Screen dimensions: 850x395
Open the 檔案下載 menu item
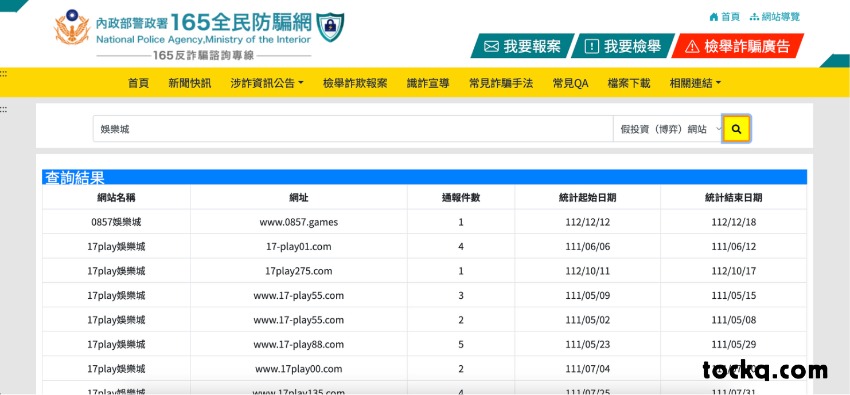629,83
